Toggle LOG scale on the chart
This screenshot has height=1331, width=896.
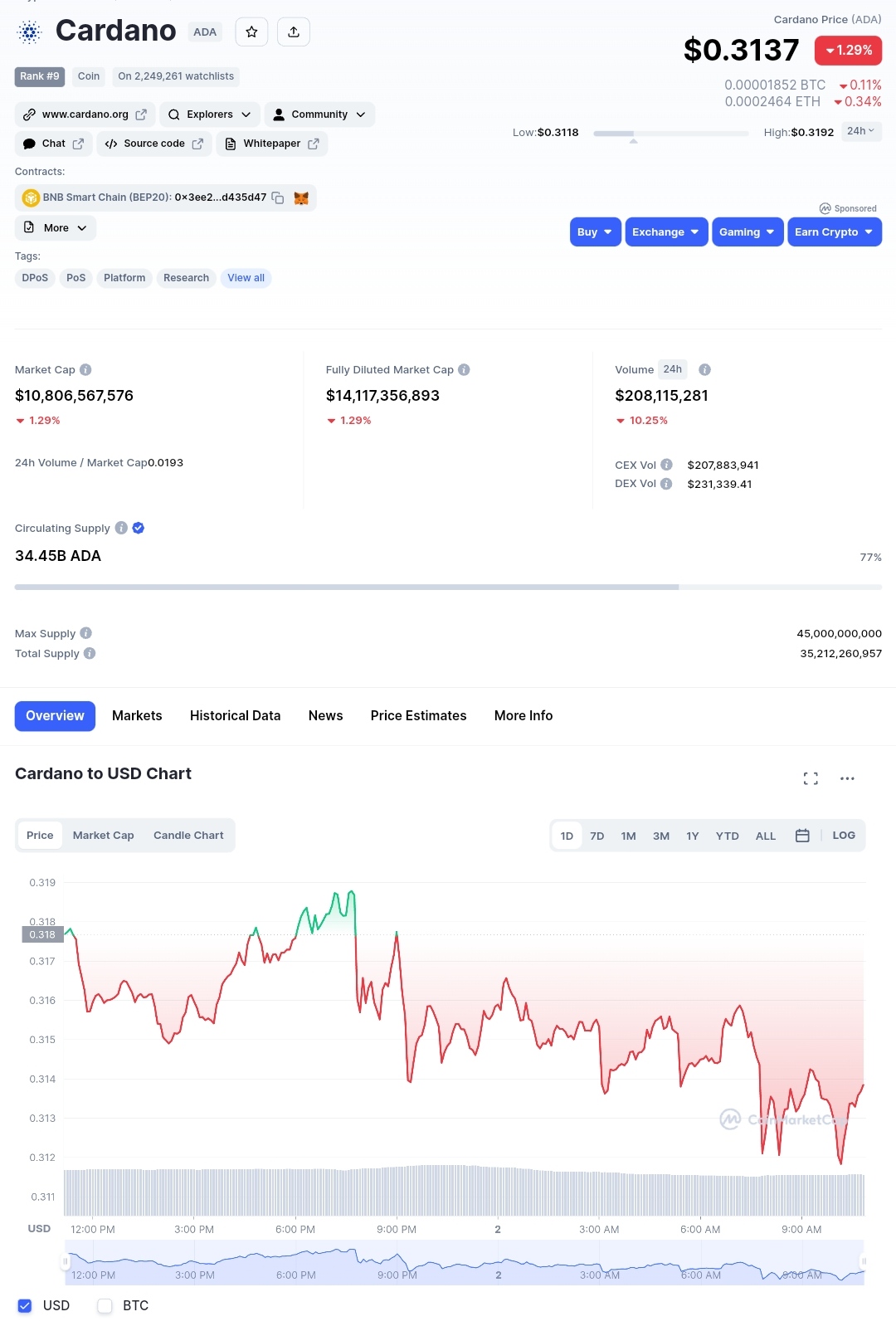tap(844, 836)
